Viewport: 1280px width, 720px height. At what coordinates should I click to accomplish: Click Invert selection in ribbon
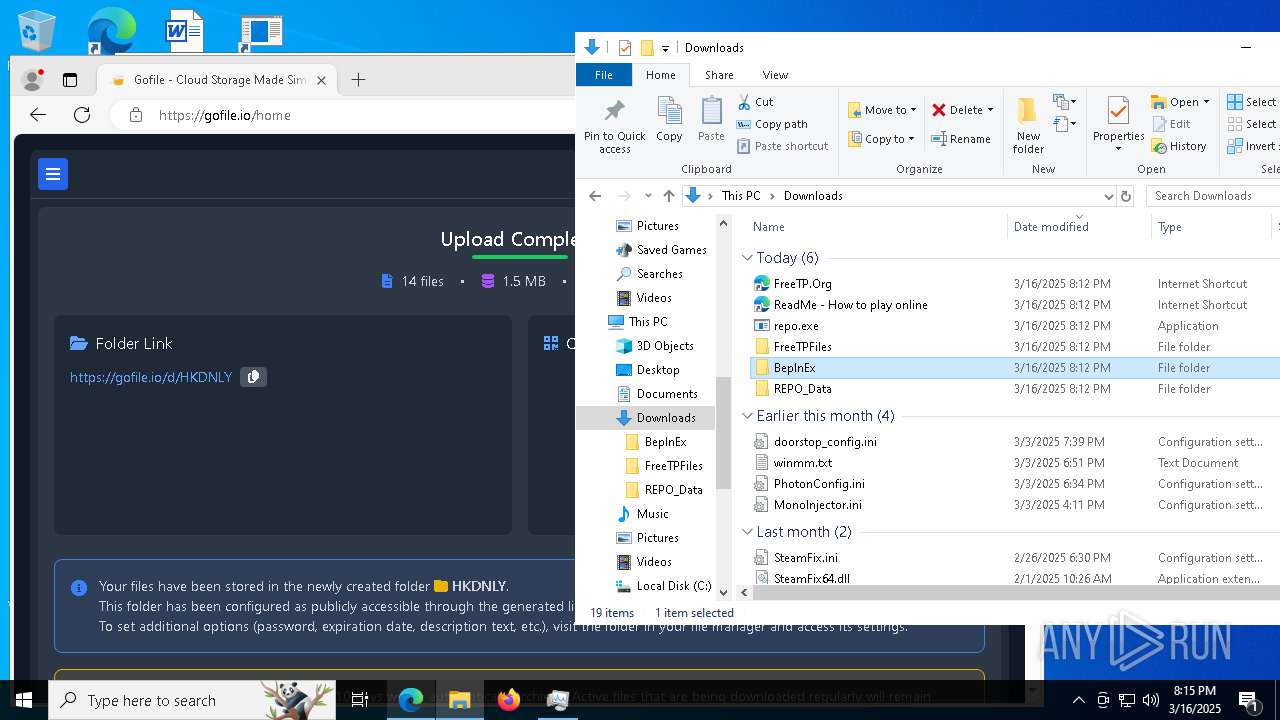click(x=1252, y=146)
